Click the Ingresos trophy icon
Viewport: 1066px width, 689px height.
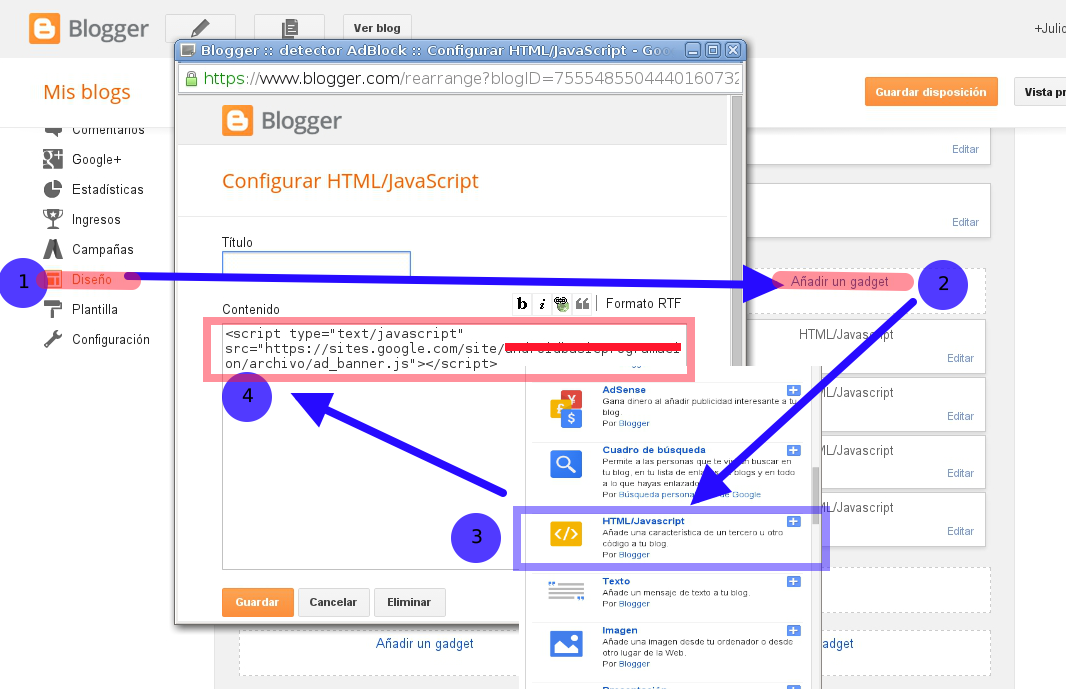coord(52,219)
